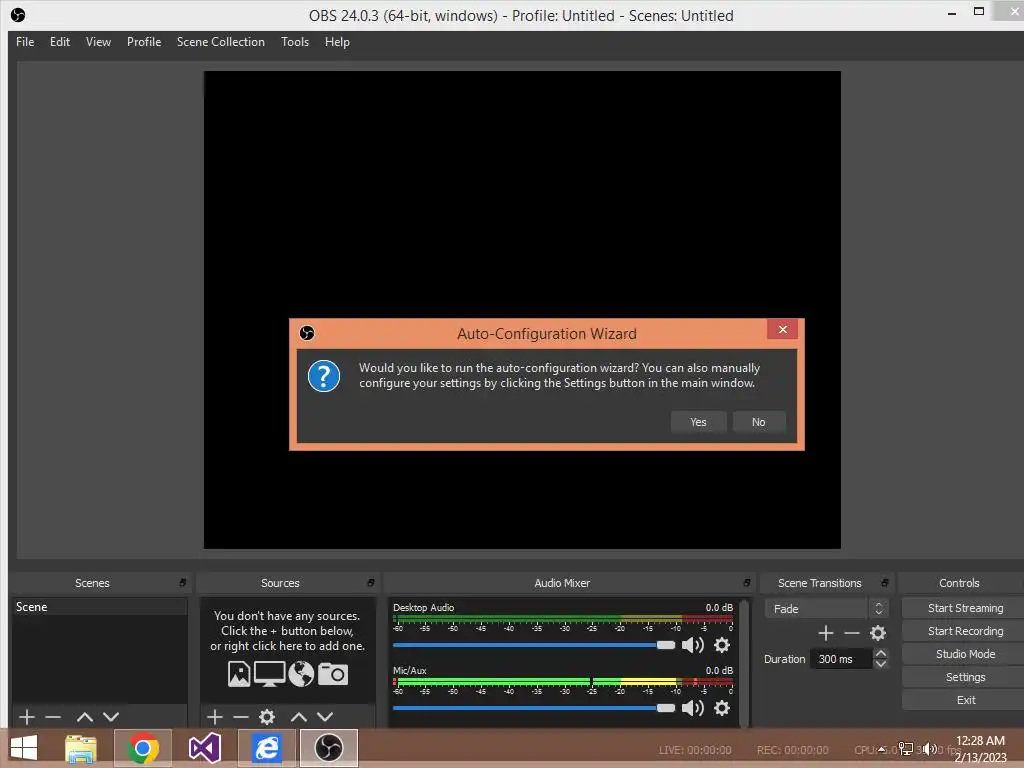The image size is (1024, 768).
Task: Open the File menu
Action: (x=25, y=42)
